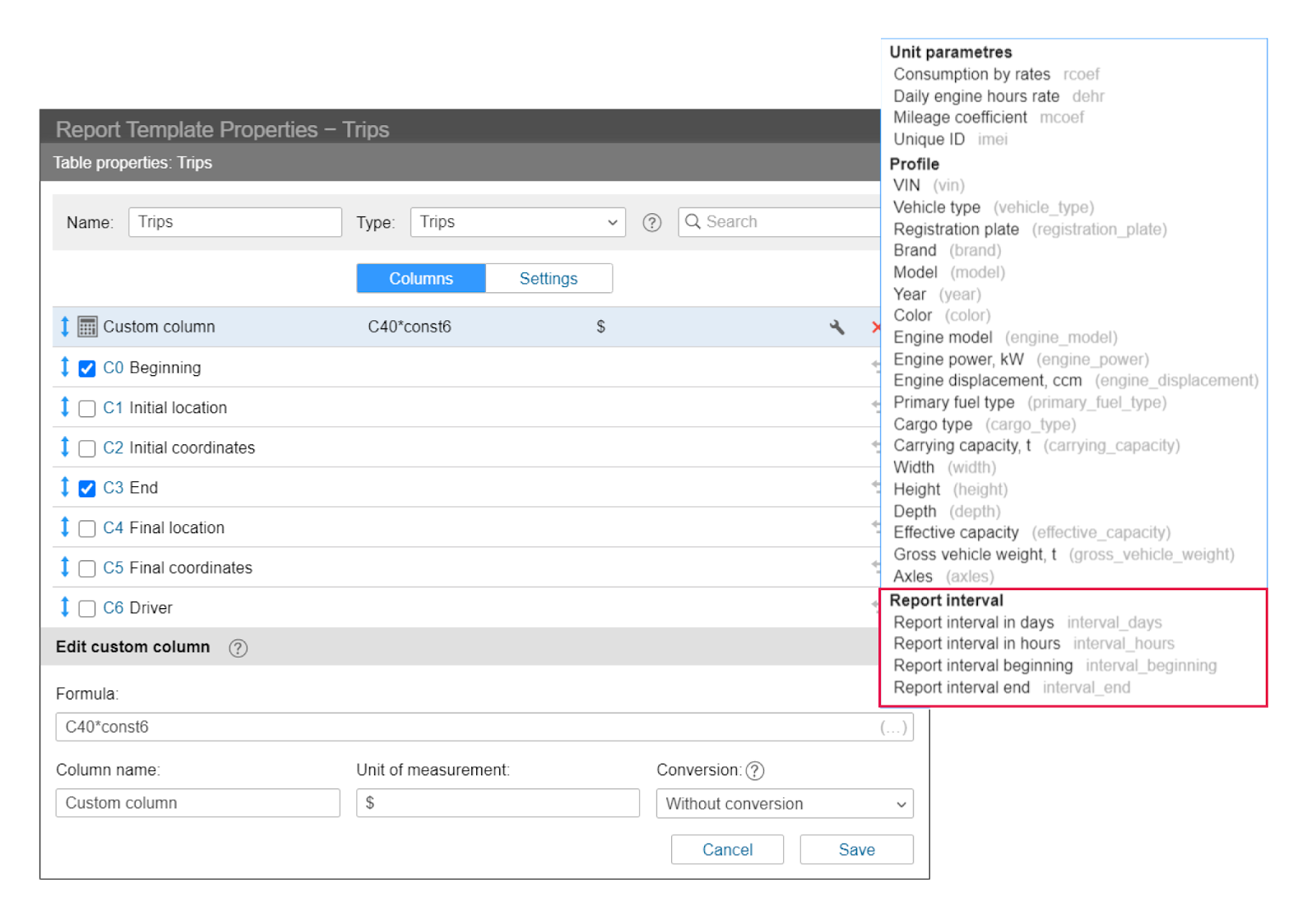This screenshot has height=911, width=1316.
Task: Open the Type dropdown showing Trips
Action: 517,222
